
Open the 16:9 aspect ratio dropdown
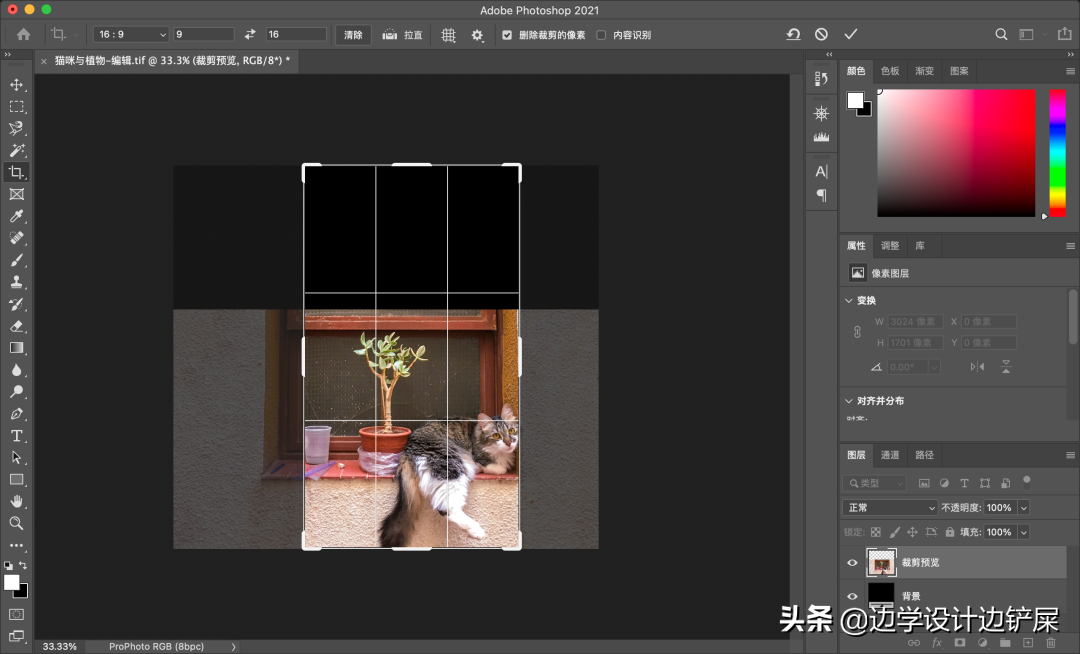pos(131,34)
